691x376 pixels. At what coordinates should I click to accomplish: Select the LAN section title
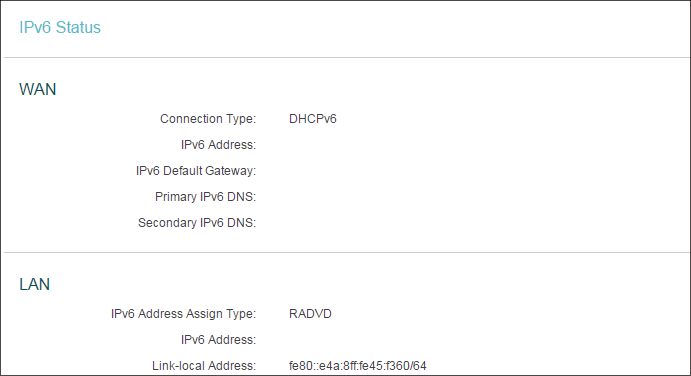[34, 284]
